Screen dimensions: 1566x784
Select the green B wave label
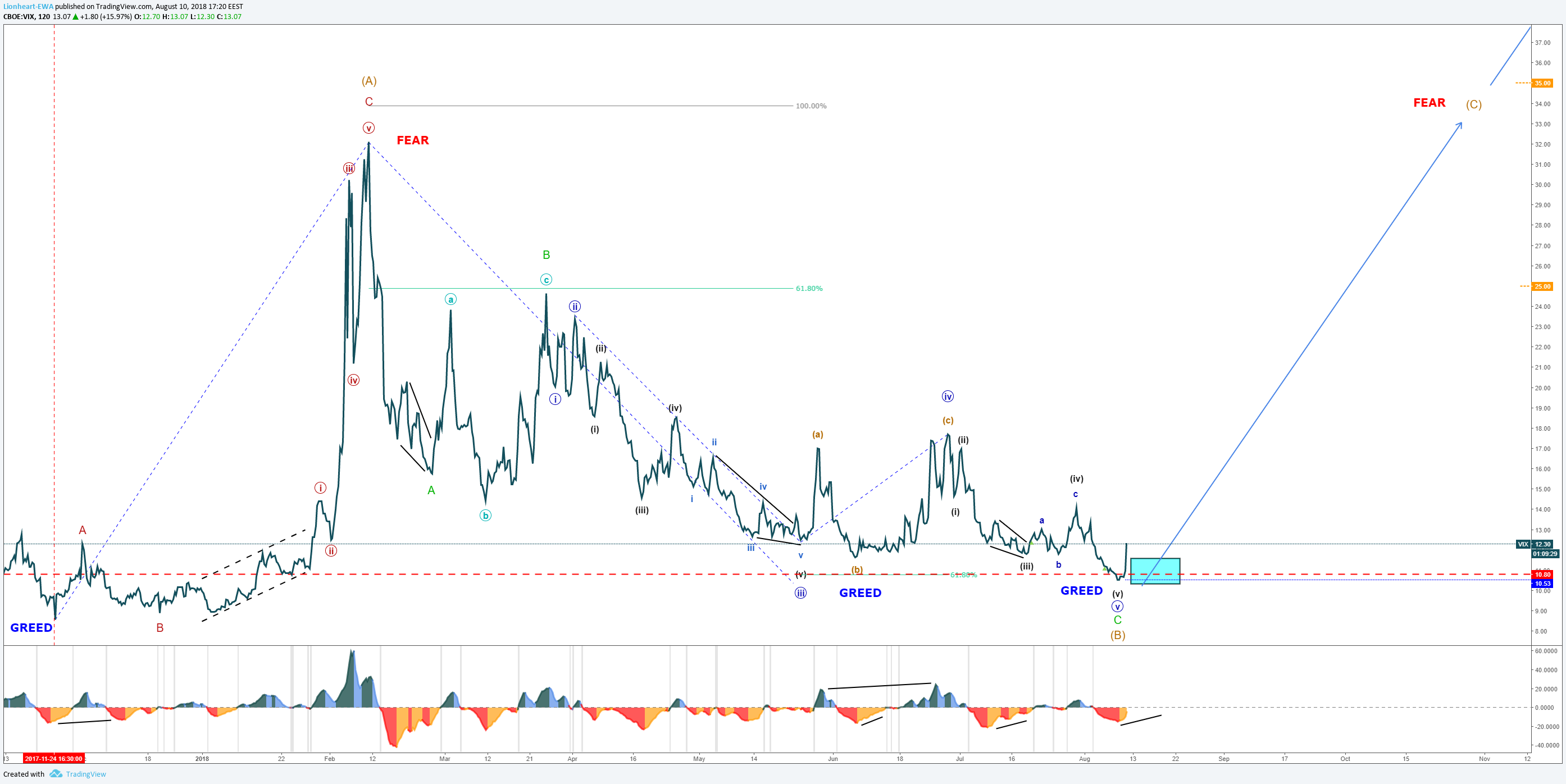pyautogui.click(x=546, y=256)
